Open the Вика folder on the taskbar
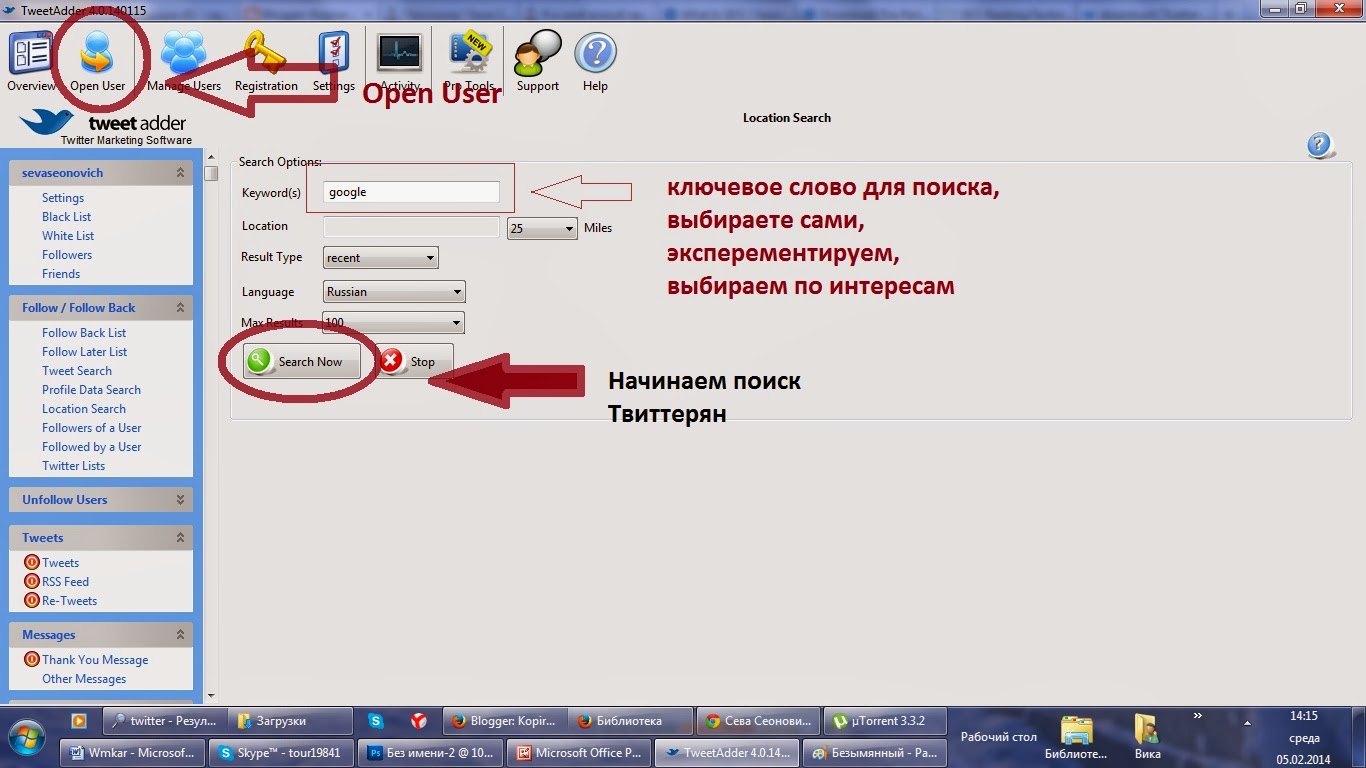The image size is (1366, 768). pos(1147,735)
